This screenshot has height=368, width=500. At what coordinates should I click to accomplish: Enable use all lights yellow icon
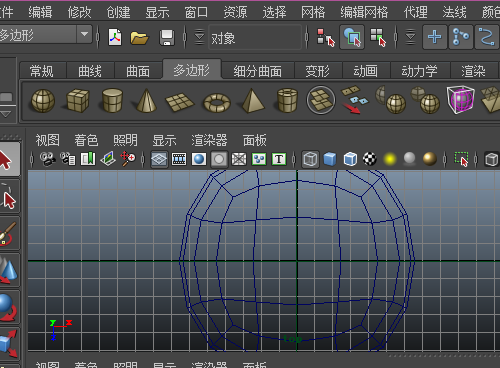point(390,159)
